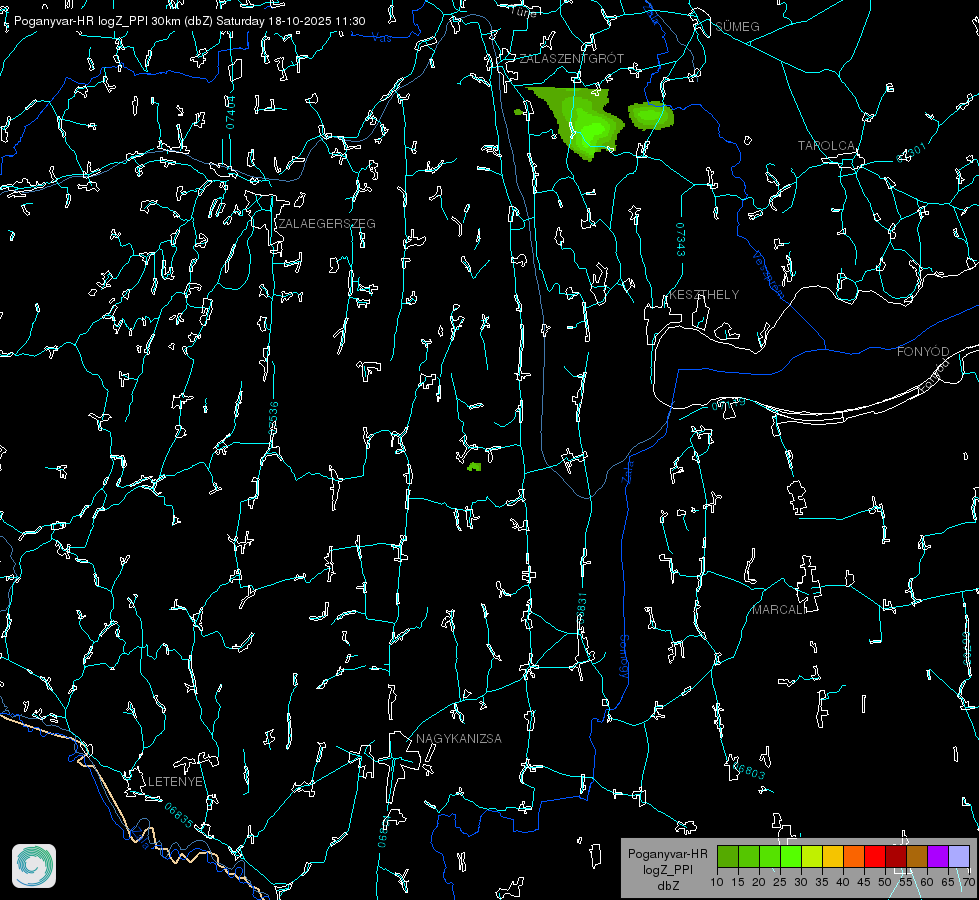Click the 07404 road number label
Screen dimensions: 979x900
point(231,112)
